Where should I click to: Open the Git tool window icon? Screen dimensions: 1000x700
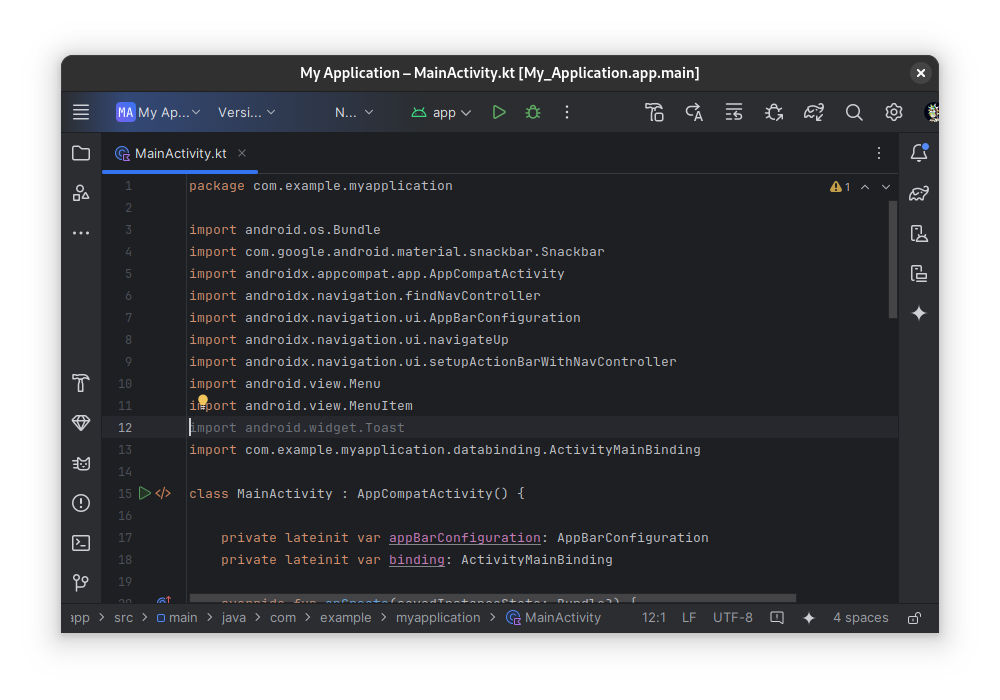[x=81, y=583]
